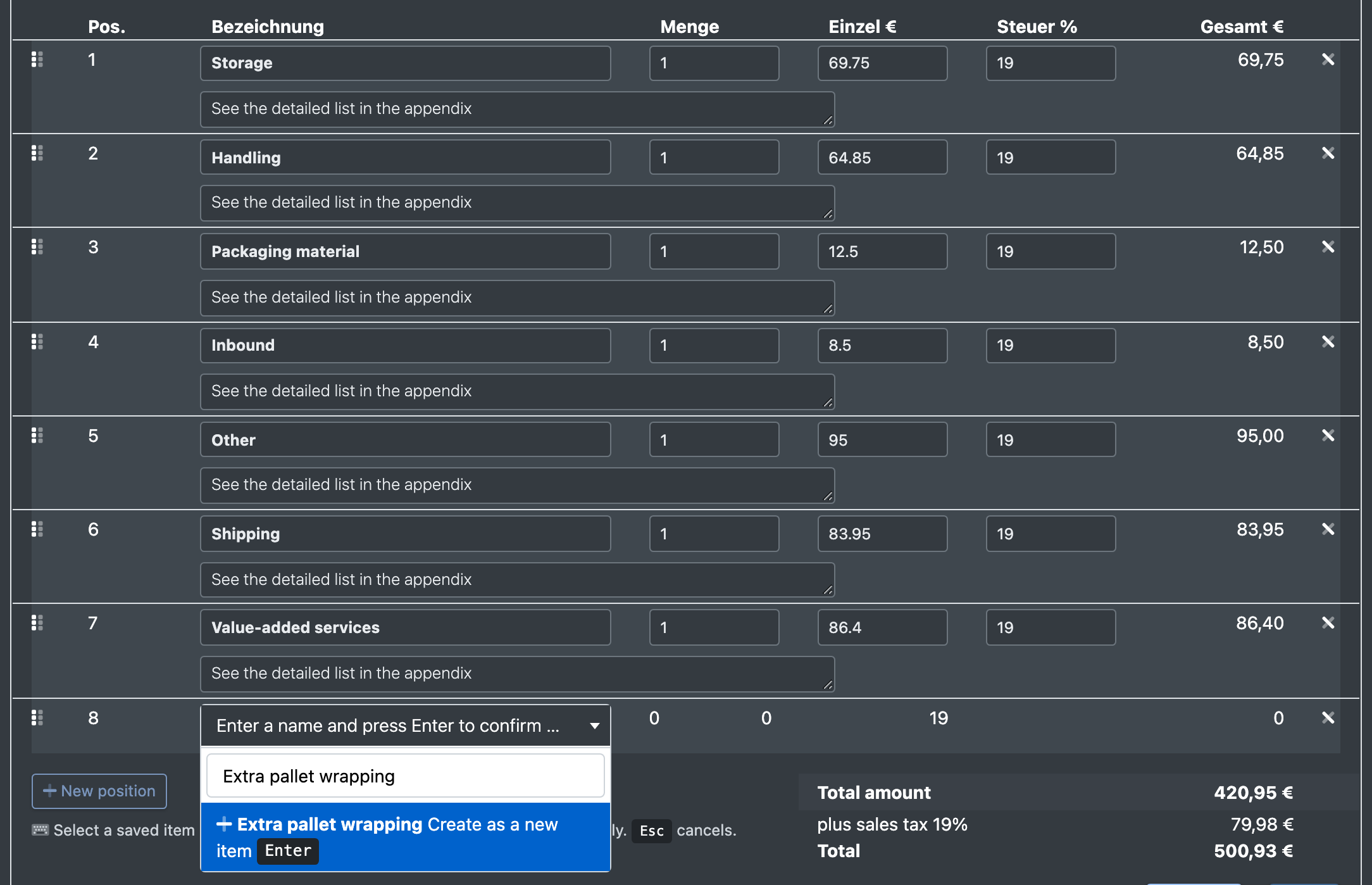Create Extra pallet wrapping as a new item
Image resolution: width=1372 pixels, height=885 pixels.
(406, 837)
